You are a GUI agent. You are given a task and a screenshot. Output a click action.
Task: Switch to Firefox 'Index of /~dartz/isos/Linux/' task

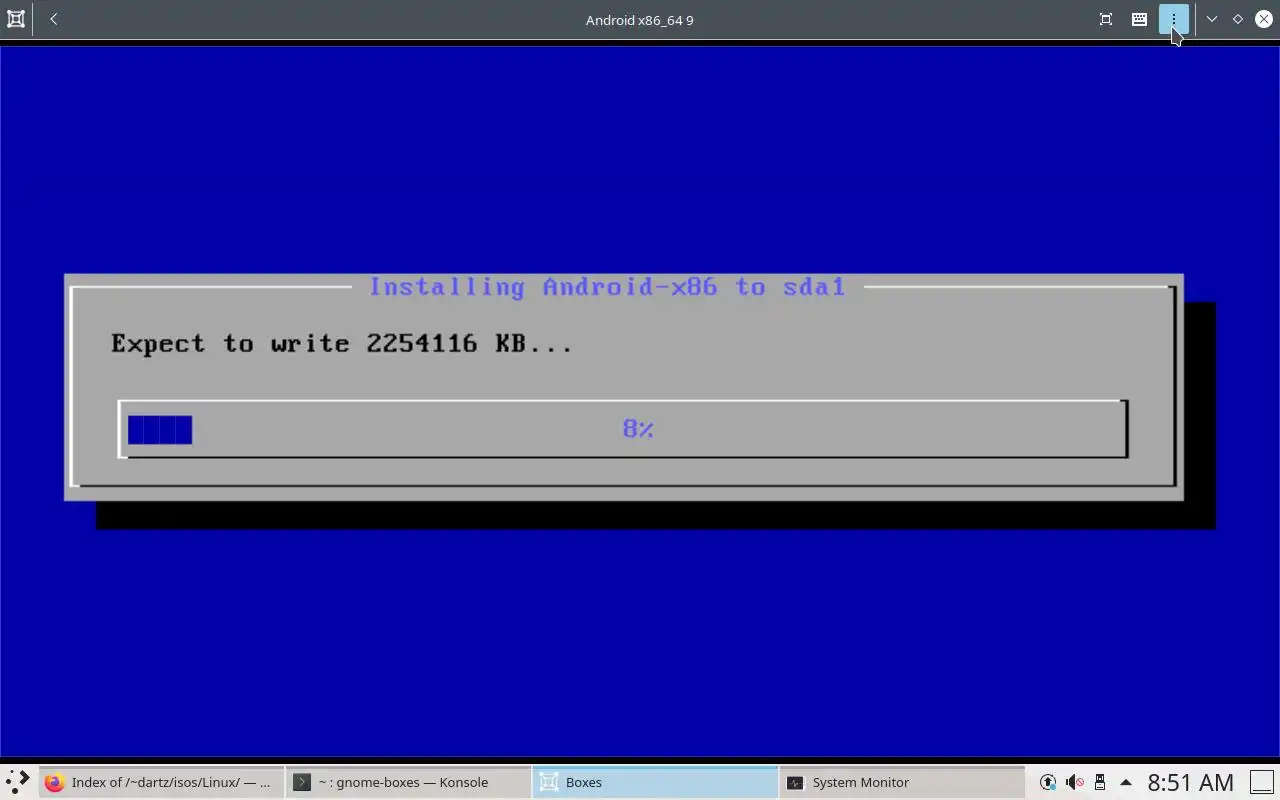click(160, 782)
